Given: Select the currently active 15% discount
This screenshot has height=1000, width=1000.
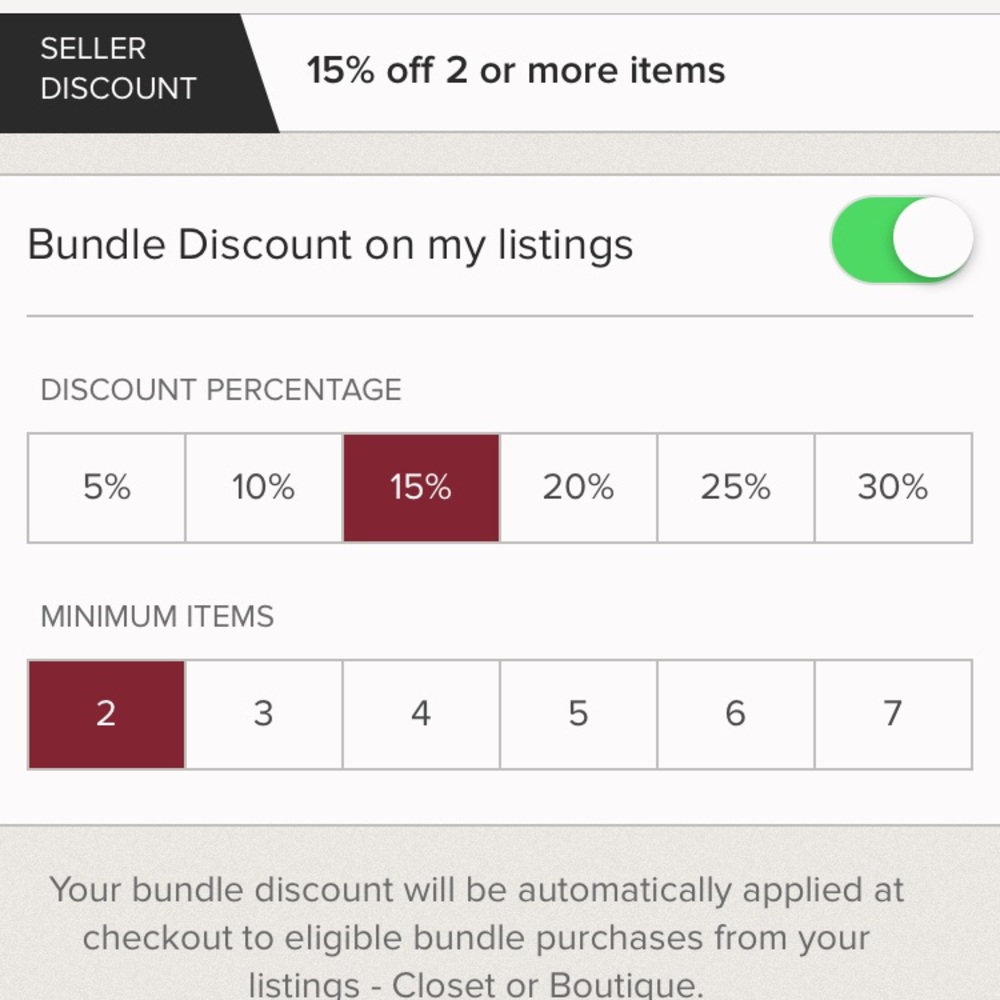Looking at the screenshot, I should [420, 488].
